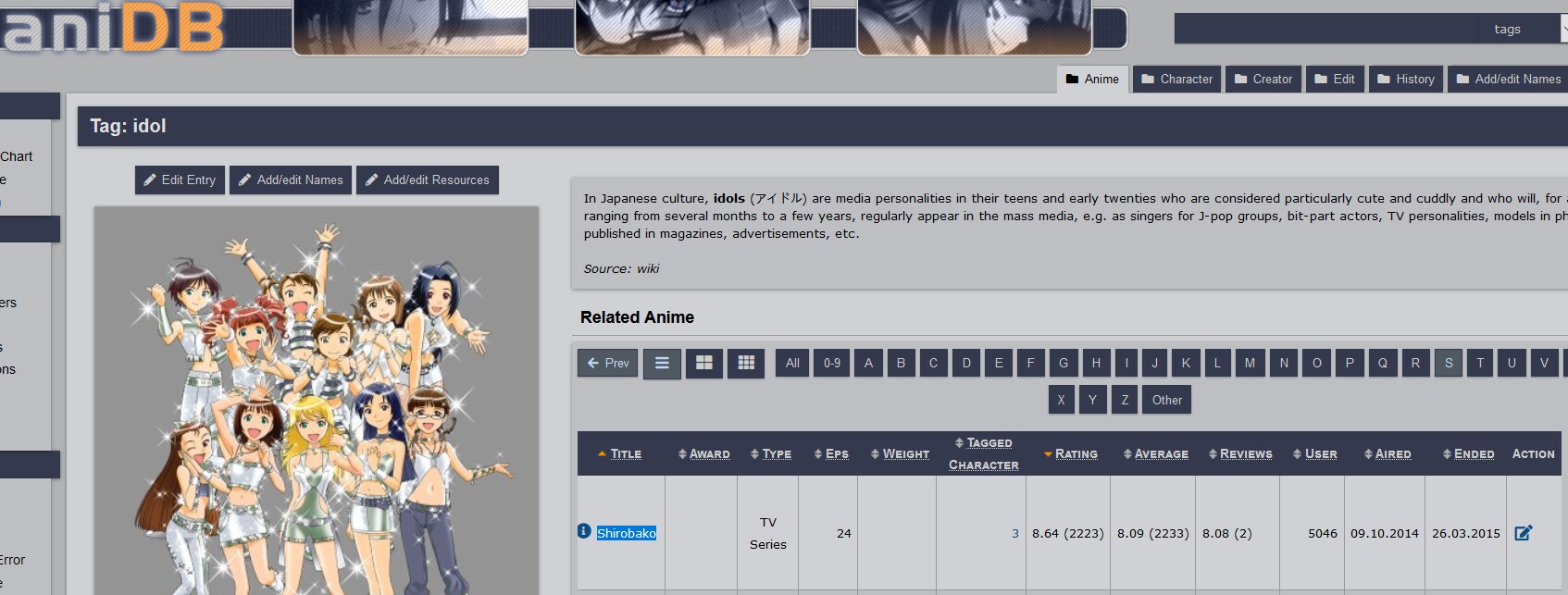Switch to large grid view icon
The width and height of the screenshot is (1568, 595).
click(704, 363)
